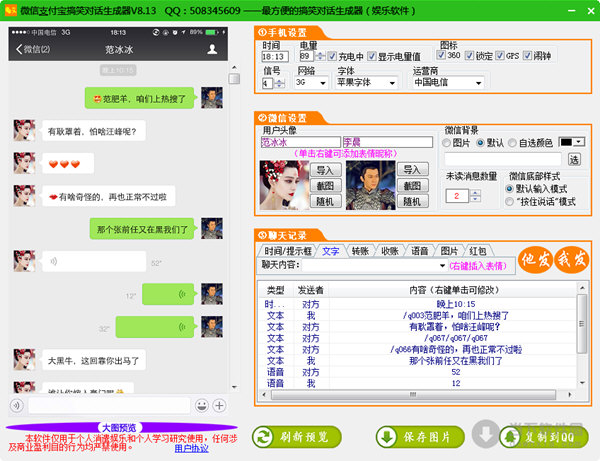Click the contact profile icon in chat header
This screenshot has height=461, width=600.
click(212, 48)
